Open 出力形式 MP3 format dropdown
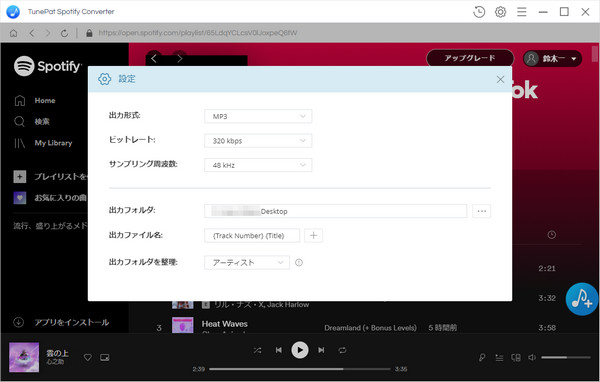The width and height of the screenshot is (600, 382). pos(258,116)
